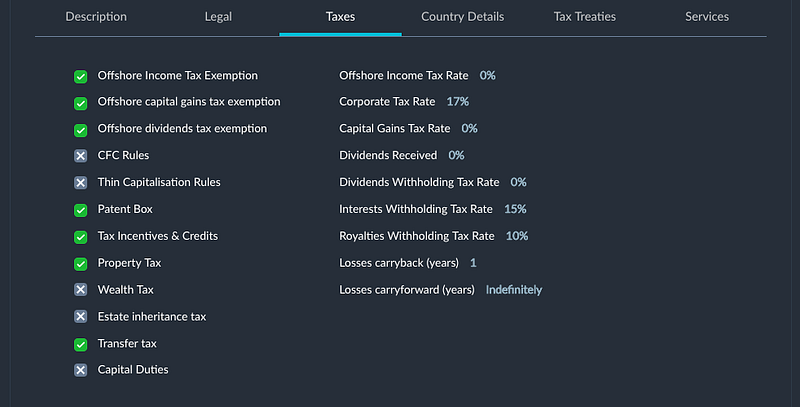Click green check icon beside Offshore Income Tax Exemption
800x407 pixels.
[x=81, y=77]
